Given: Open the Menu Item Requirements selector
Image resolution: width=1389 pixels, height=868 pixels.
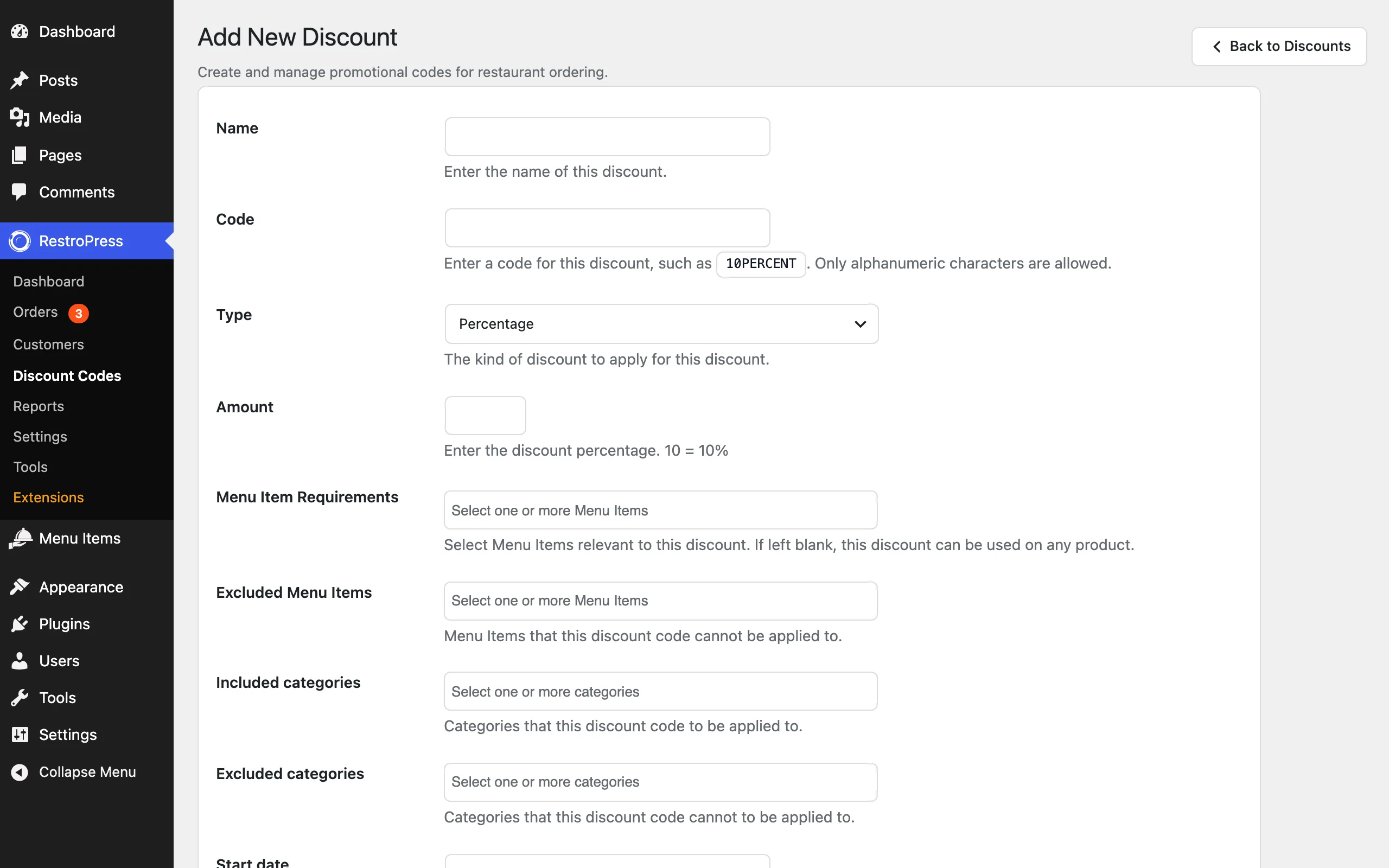Looking at the screenshot, I should coord(661,510).
